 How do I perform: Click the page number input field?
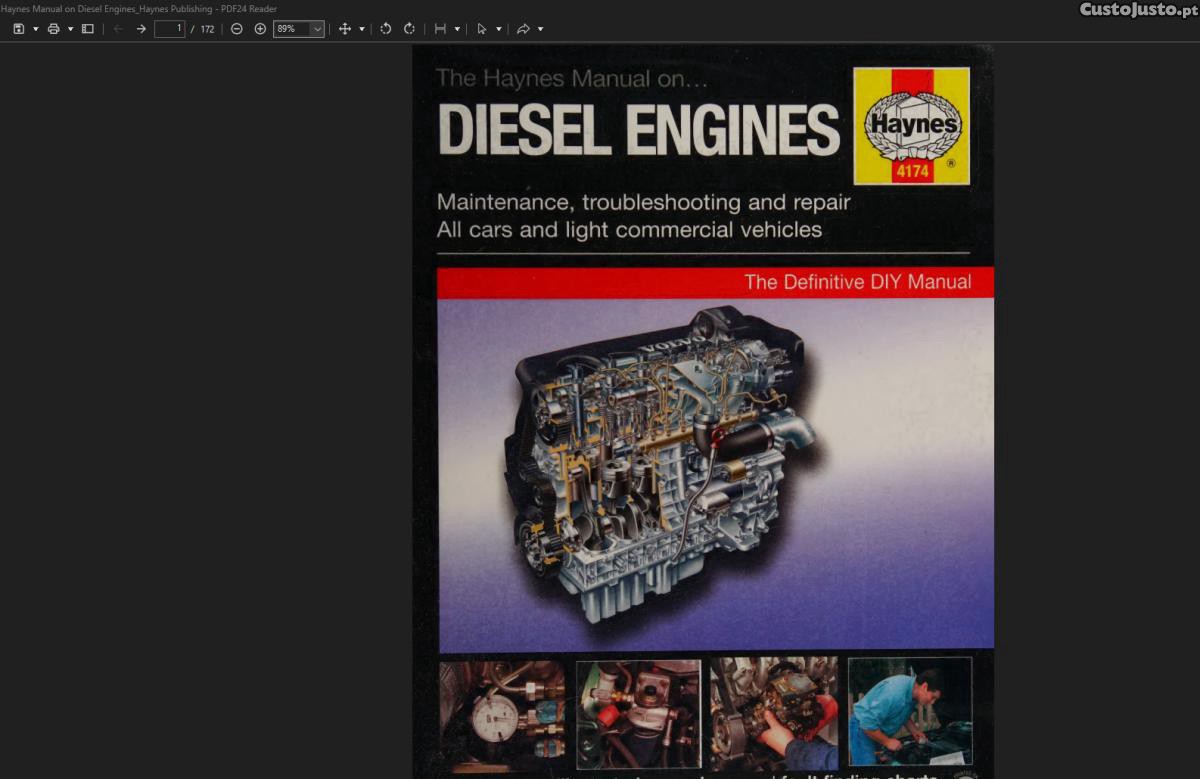pyautogui.click(x=170, y=29)
